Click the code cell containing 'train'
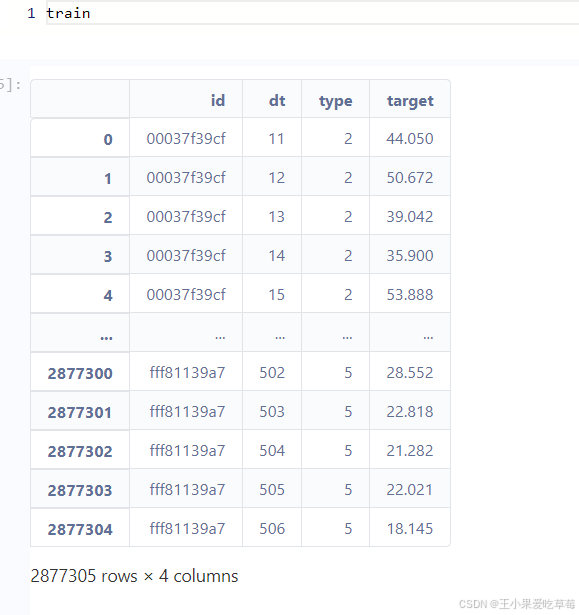The height and width of the screenshot is (615, 579). click(312, 13)
